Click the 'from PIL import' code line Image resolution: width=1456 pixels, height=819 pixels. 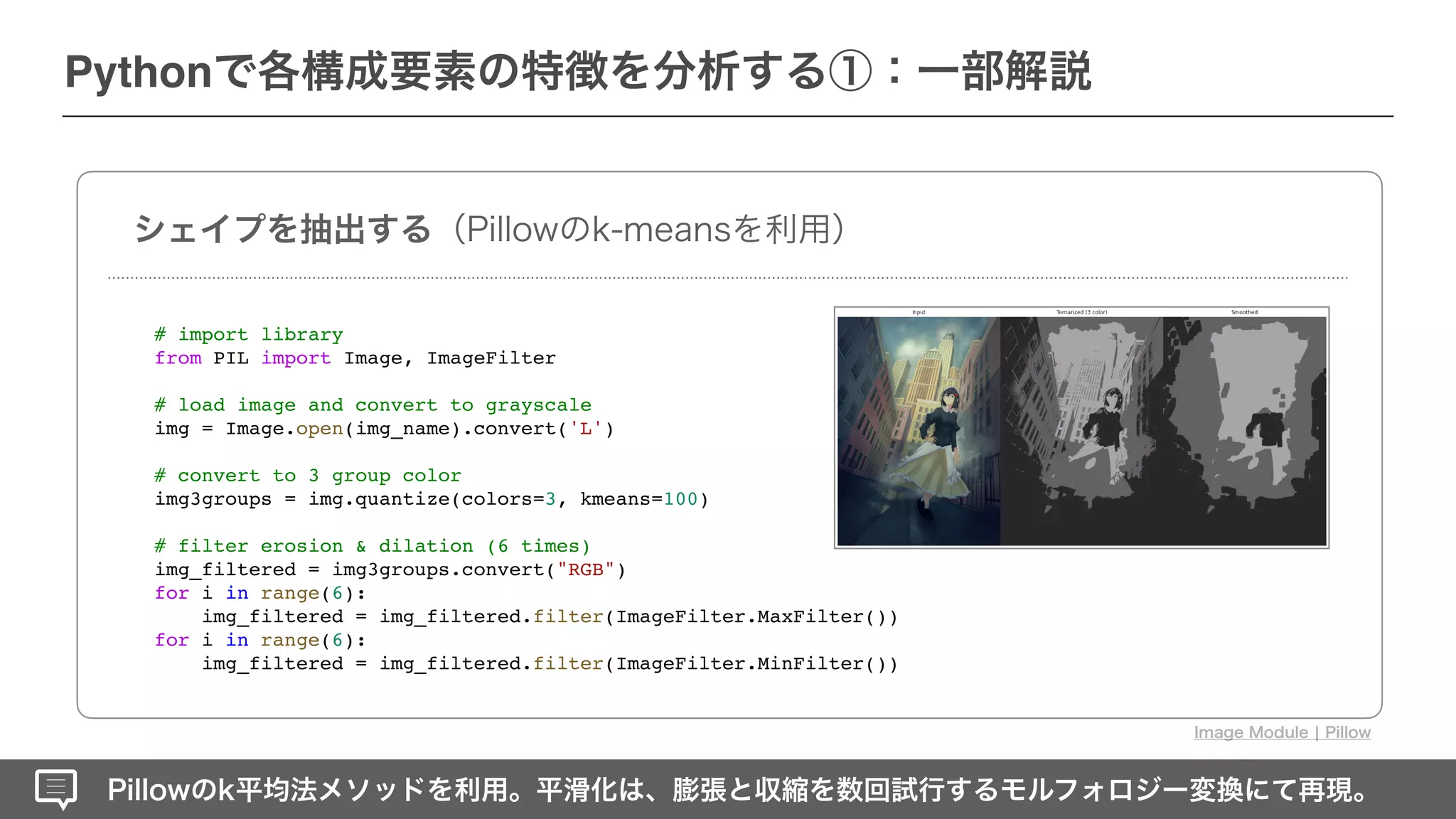[x=355, y=358]
